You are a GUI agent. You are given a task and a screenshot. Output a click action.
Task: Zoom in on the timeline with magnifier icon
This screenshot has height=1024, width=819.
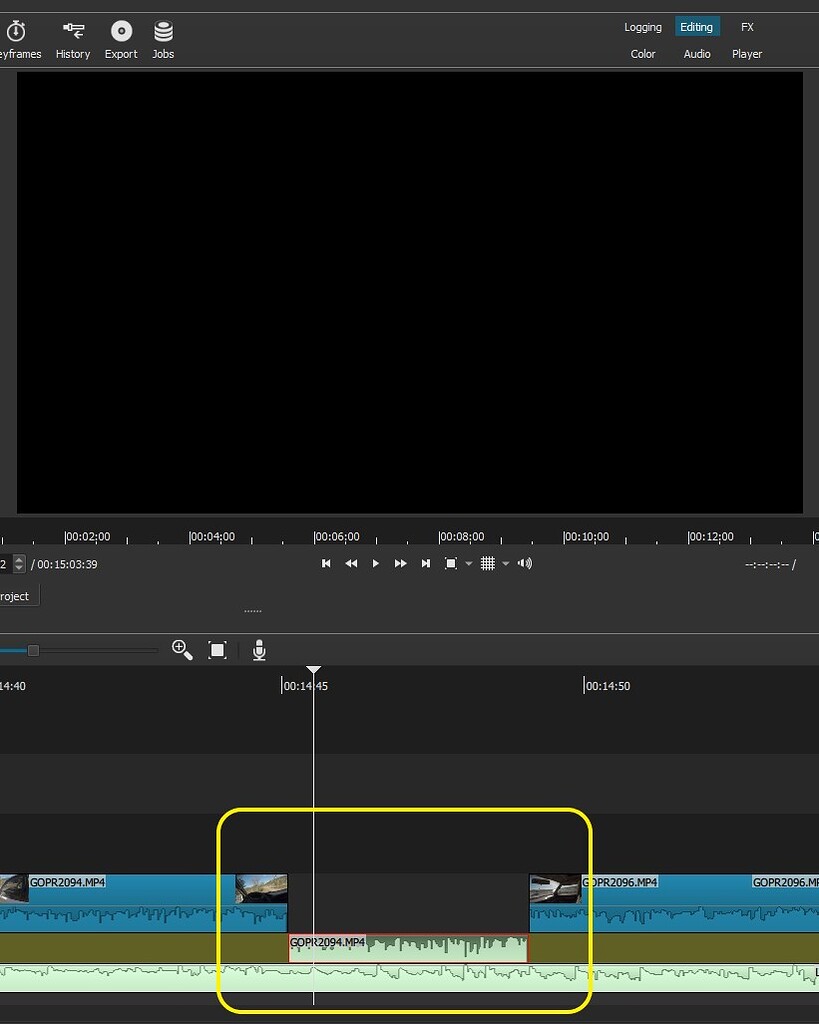182,650
